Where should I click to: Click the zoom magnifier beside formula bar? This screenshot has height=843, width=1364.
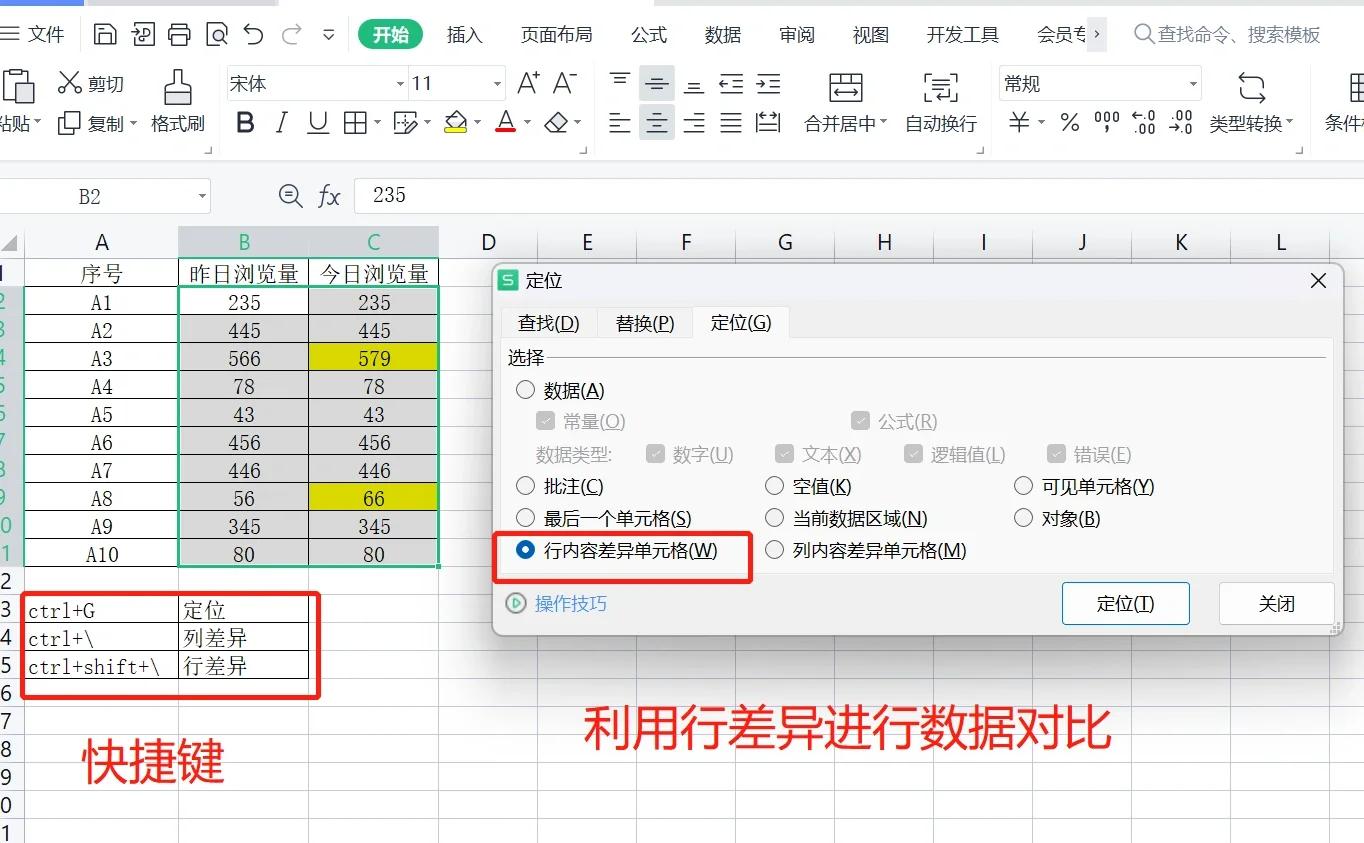pyautogui.click(x=290, y=196)
